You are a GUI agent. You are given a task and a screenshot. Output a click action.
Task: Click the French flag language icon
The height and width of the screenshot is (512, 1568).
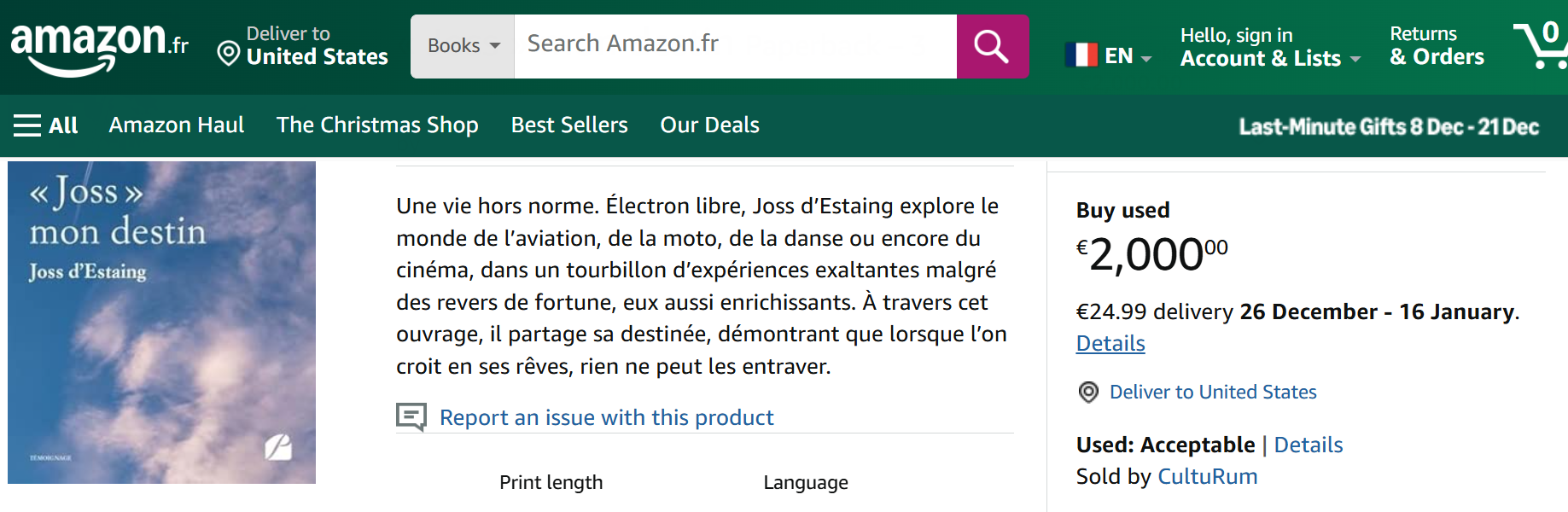1081,55
